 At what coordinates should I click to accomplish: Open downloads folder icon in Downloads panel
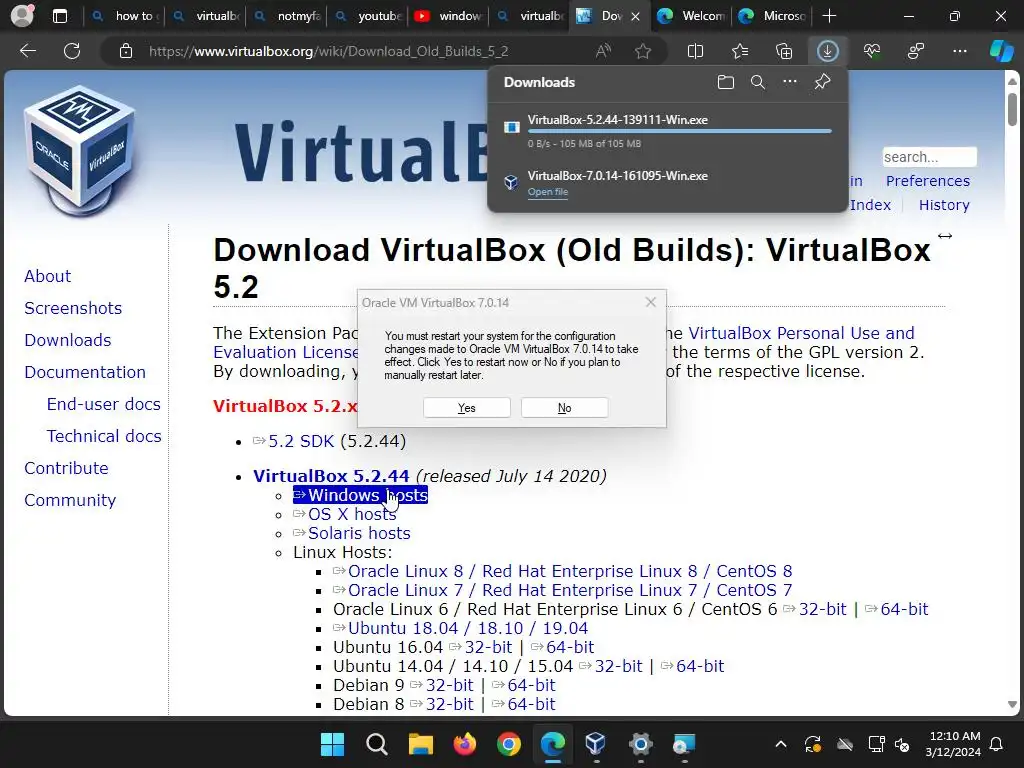pyautogui.click(x=726, y=82)
